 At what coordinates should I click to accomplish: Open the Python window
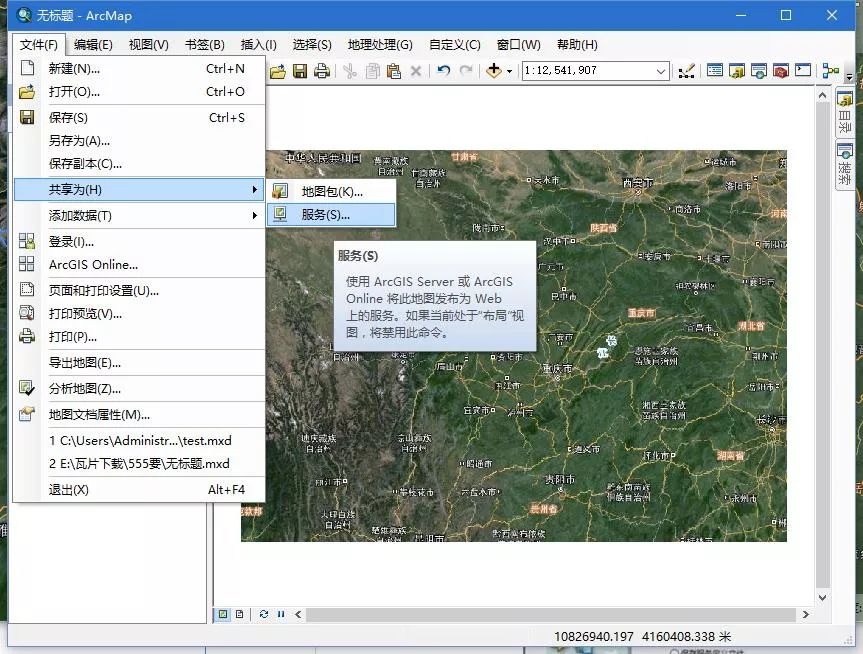pyautogui.click(x=803, y=70)
